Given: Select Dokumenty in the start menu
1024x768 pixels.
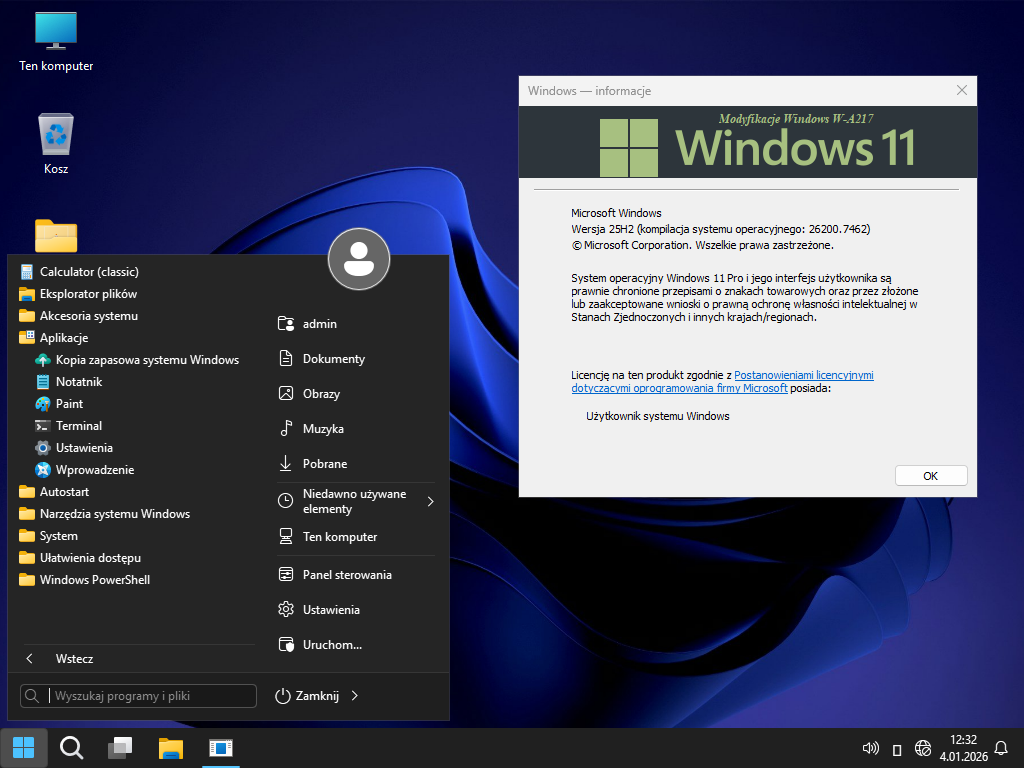Looking at the screenshot, I should 333,359.
